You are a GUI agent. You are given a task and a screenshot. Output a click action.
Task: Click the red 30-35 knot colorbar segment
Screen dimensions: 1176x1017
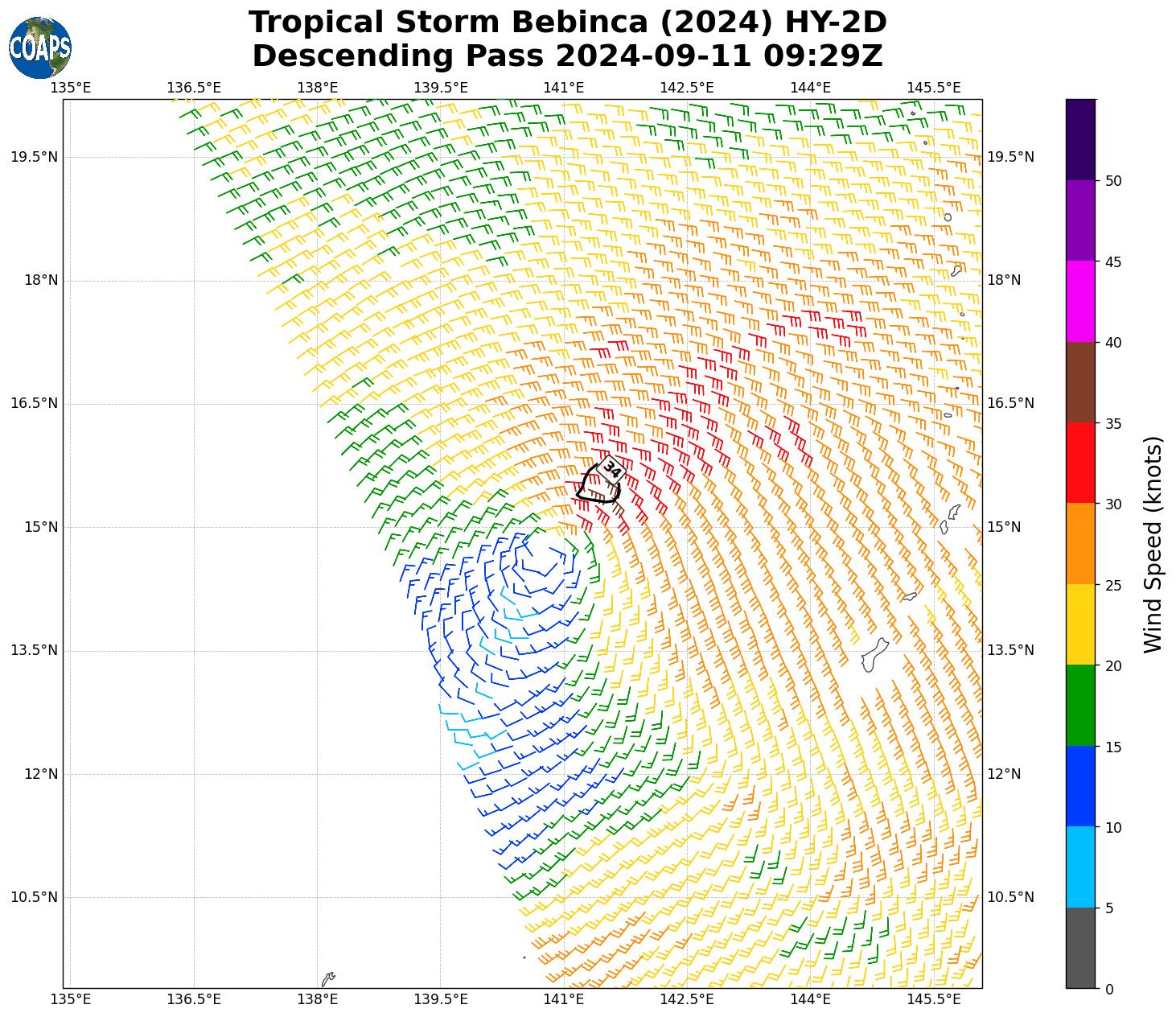tap(1080, 463)
